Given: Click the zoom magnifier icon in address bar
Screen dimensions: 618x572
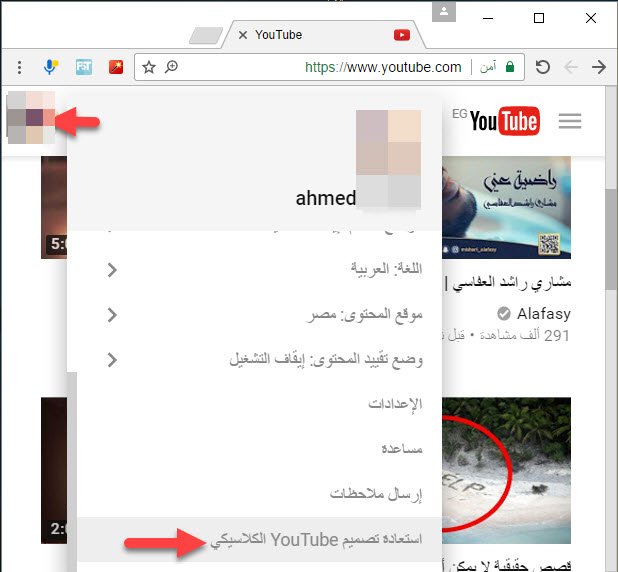Looking at the screenshot, I should click(171, 67).
